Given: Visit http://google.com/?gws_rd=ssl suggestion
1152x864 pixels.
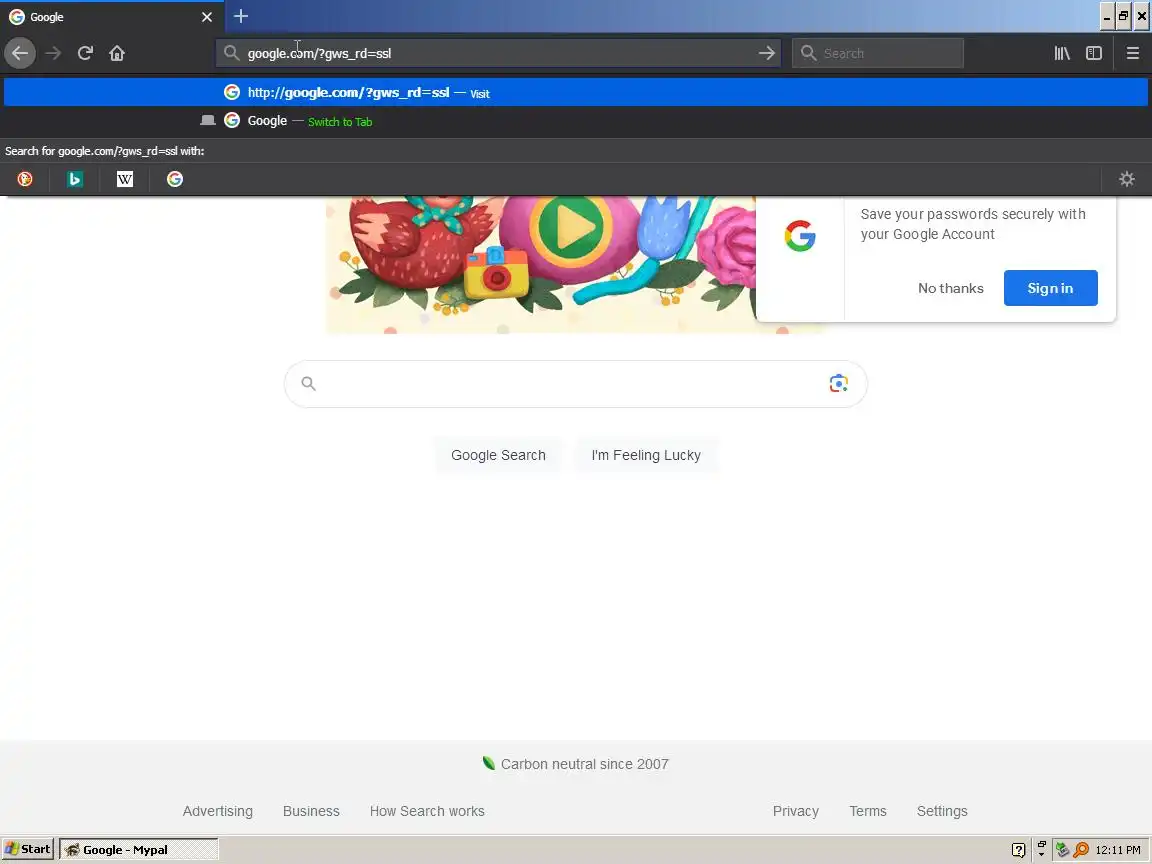Looking at the screenshot, I should pos(576,93).
